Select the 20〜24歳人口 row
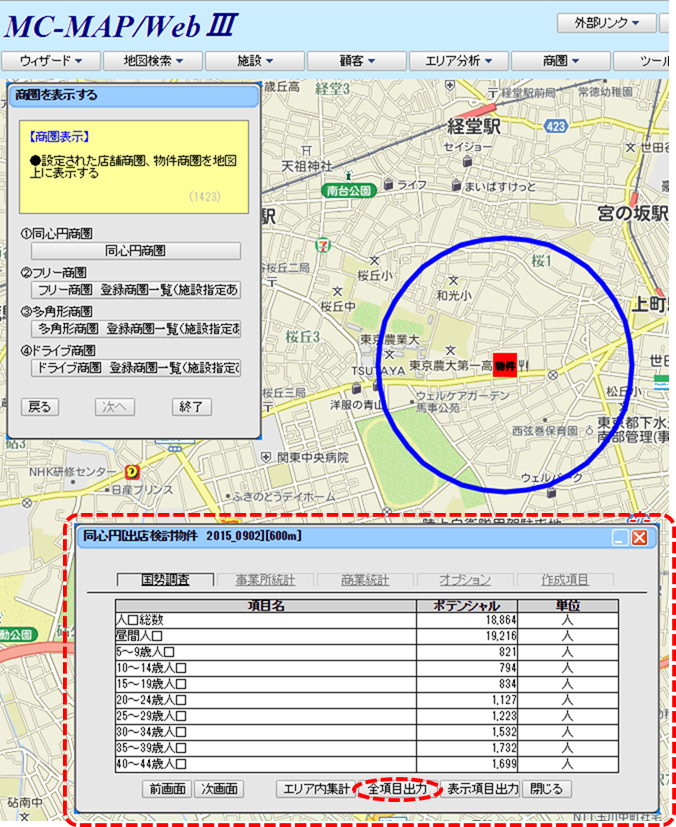This screenshot has height=827, width=676. [366, 700]
